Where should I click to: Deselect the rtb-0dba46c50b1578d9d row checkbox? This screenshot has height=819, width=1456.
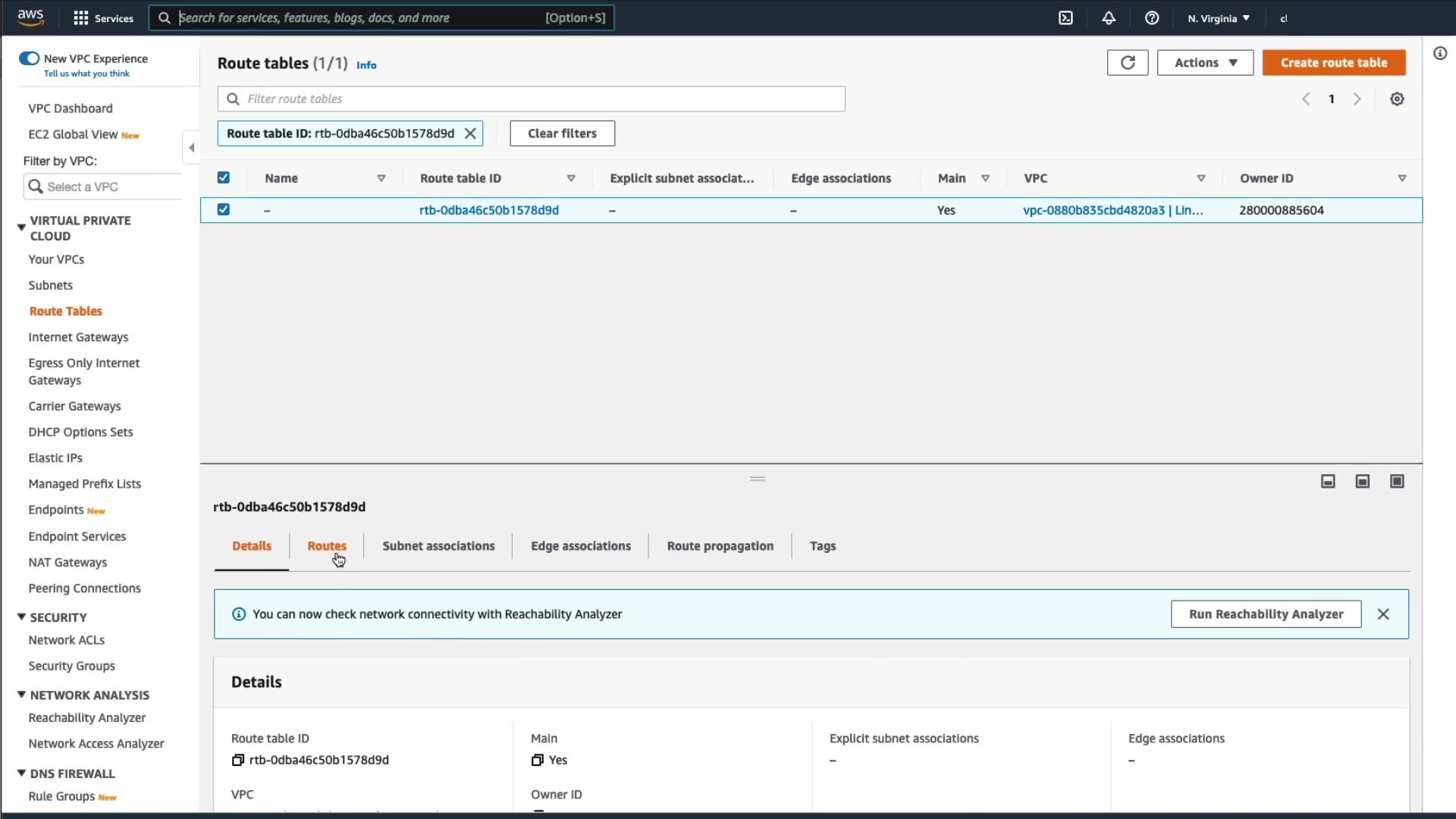224,209
